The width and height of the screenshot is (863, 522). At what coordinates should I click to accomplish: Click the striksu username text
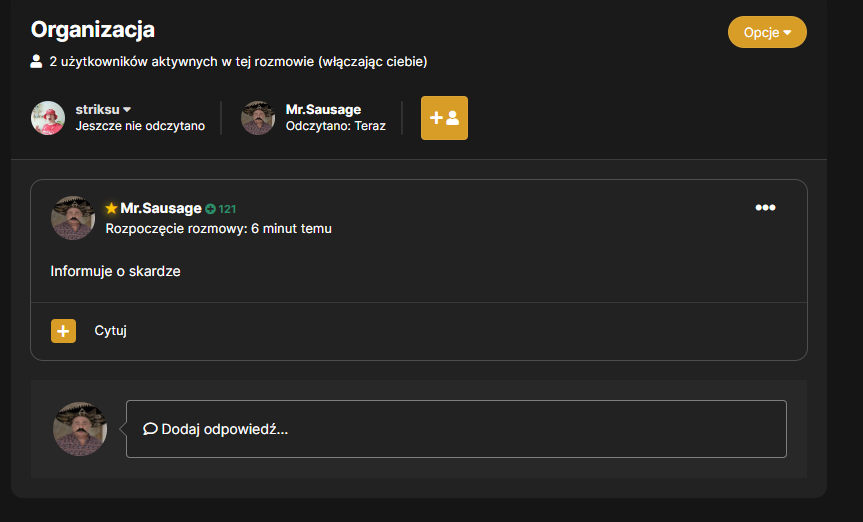97,110
